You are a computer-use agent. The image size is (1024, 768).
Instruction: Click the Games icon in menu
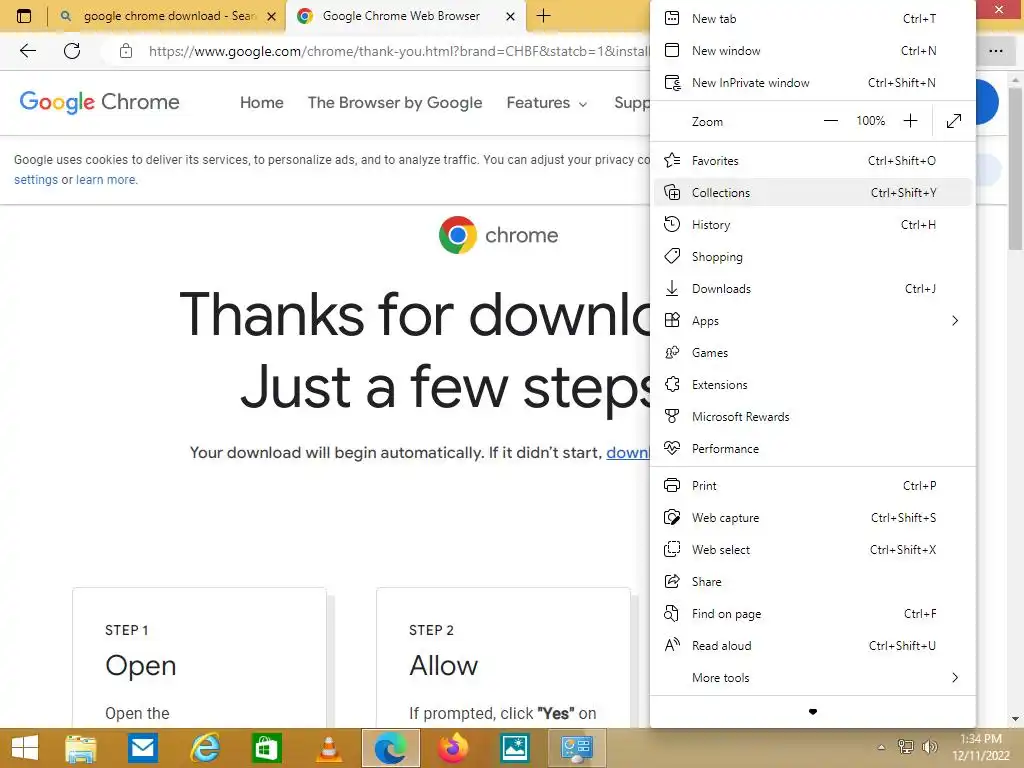672,352
